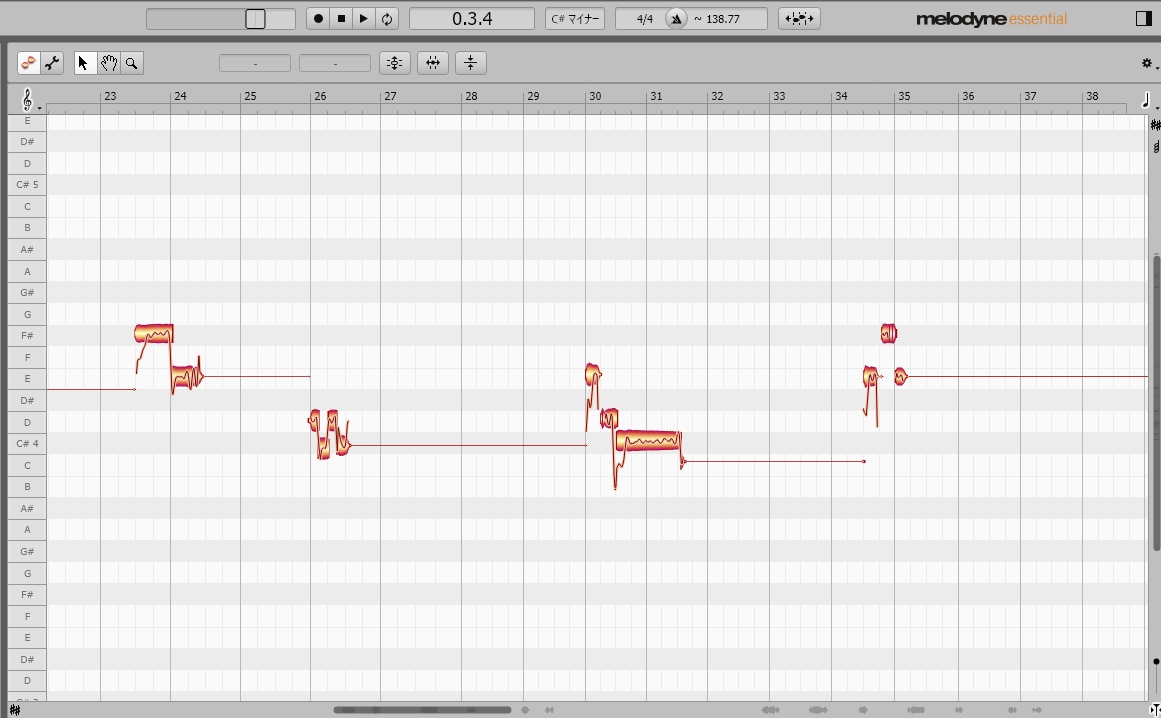Switch to note assignment wrench mode
The height and width of the screenshot is (718, 1161).
[x=52, y=63]
